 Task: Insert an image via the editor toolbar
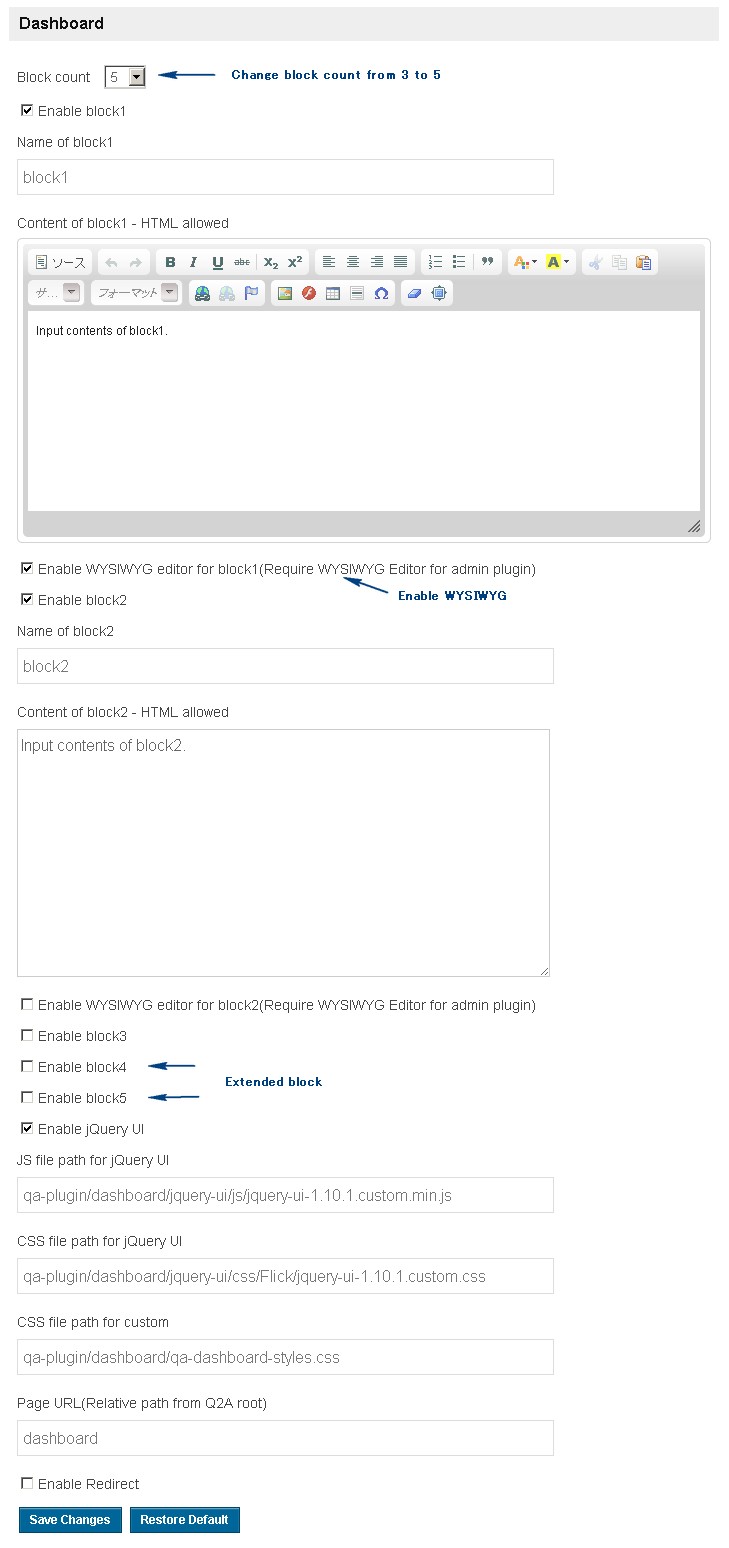point(285,293)
